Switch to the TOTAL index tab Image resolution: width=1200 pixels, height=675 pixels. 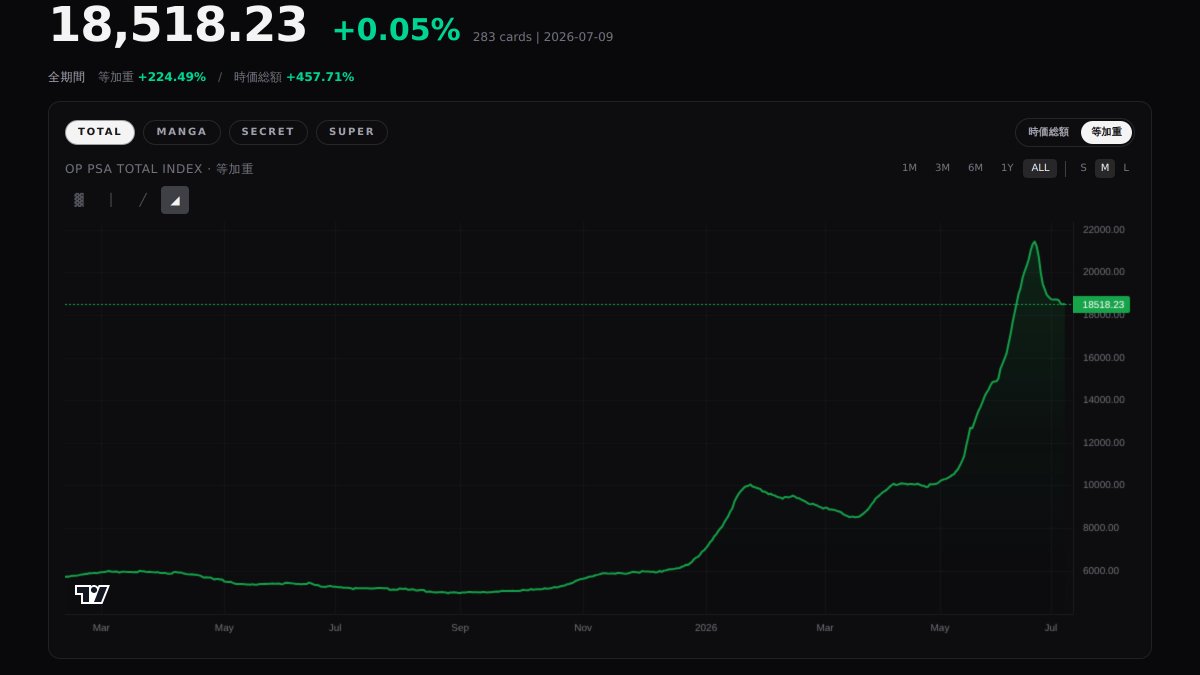100,132
